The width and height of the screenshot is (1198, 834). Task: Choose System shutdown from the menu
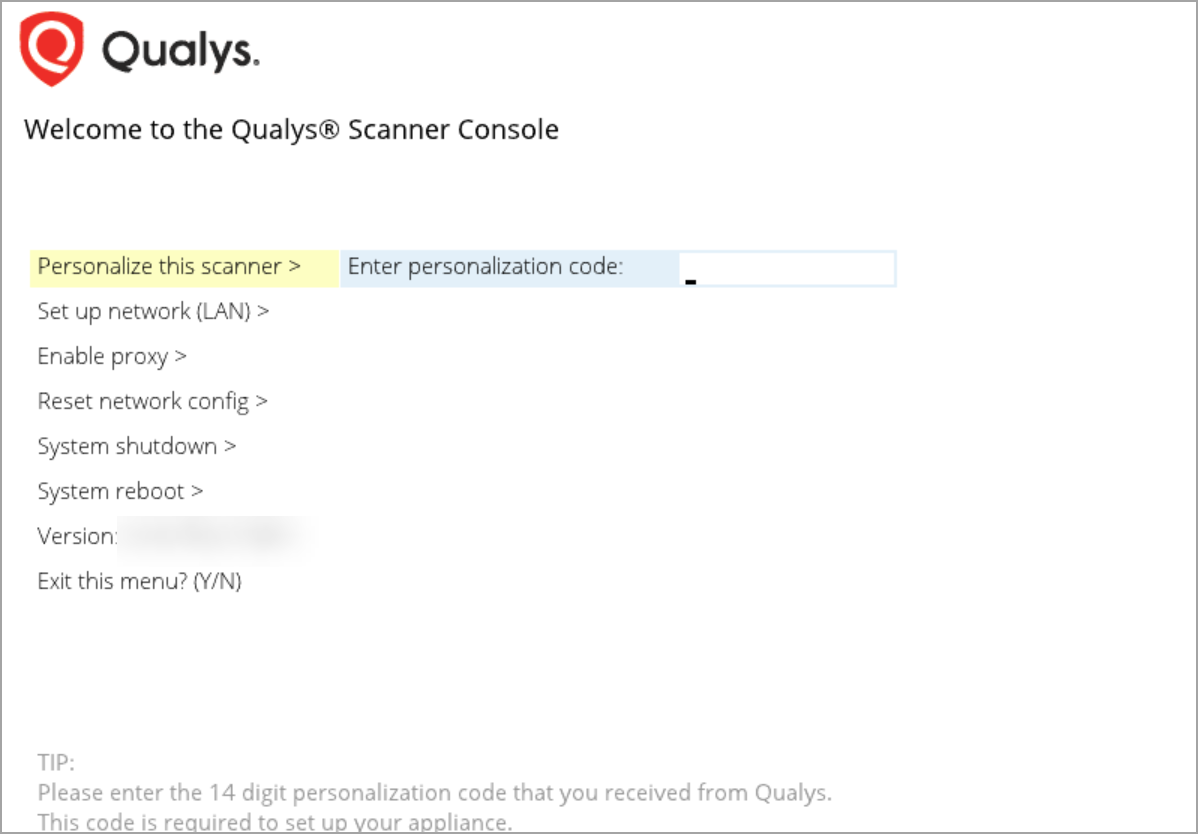click(x=136, y=446)
